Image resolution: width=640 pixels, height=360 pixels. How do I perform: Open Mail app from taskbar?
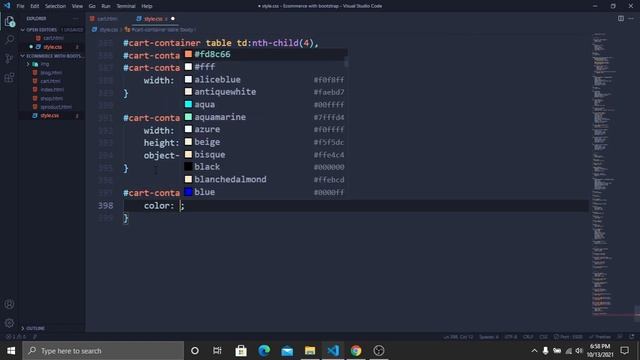coord(287,351)
